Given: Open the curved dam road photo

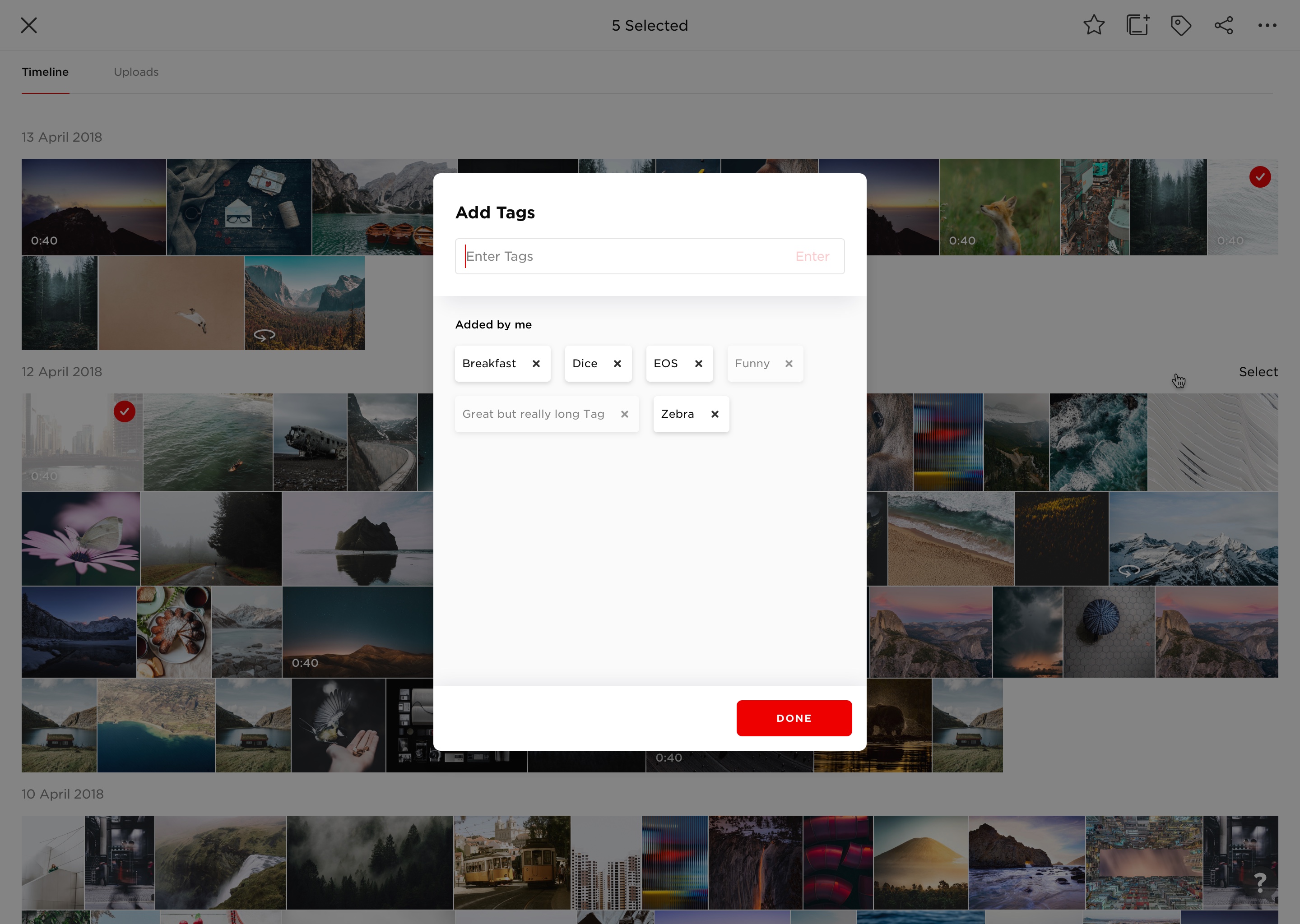Looking at the screenshot, I should click(x=382, y=442).
